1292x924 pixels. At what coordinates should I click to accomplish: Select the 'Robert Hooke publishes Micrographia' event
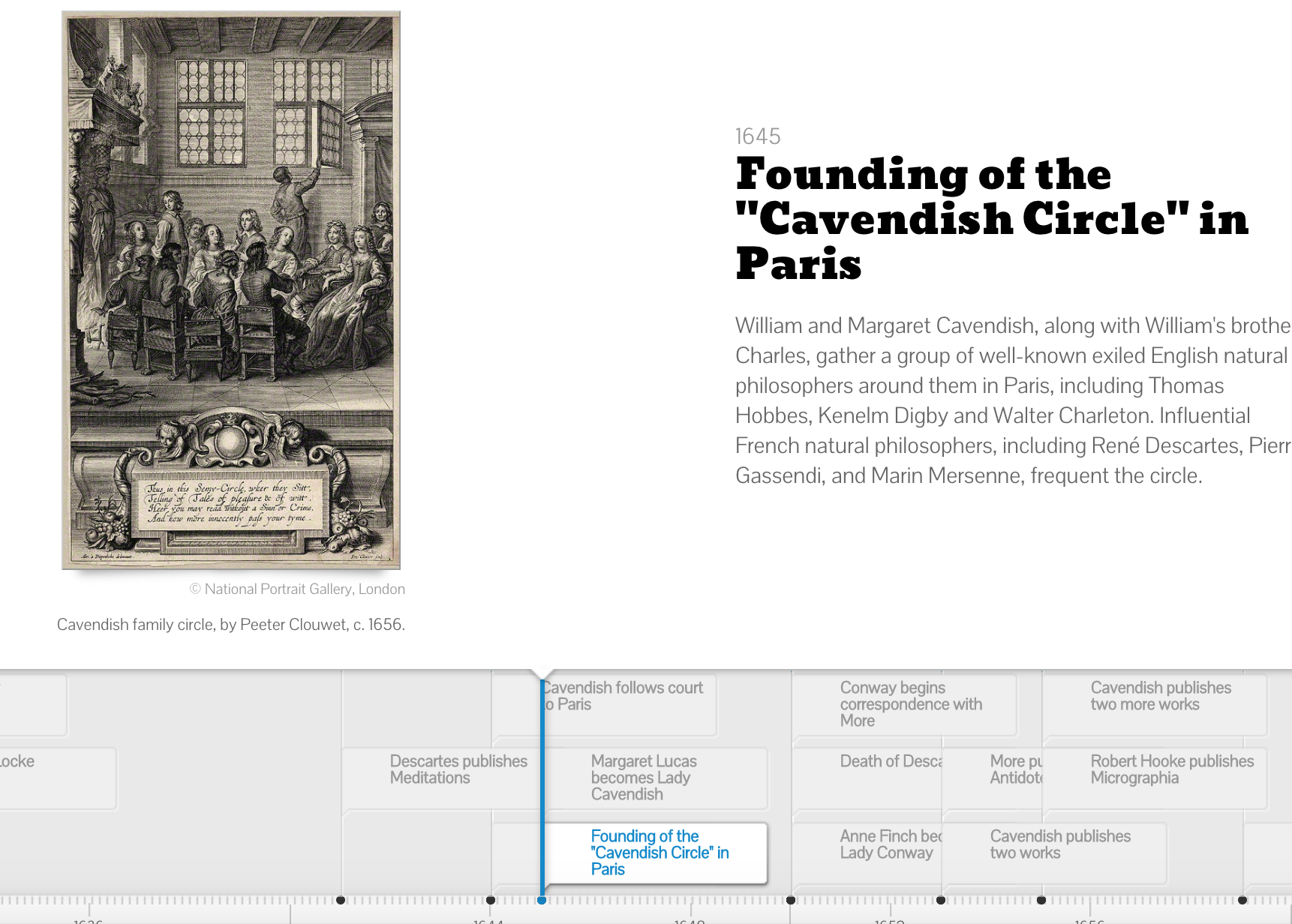point(1155,778)
